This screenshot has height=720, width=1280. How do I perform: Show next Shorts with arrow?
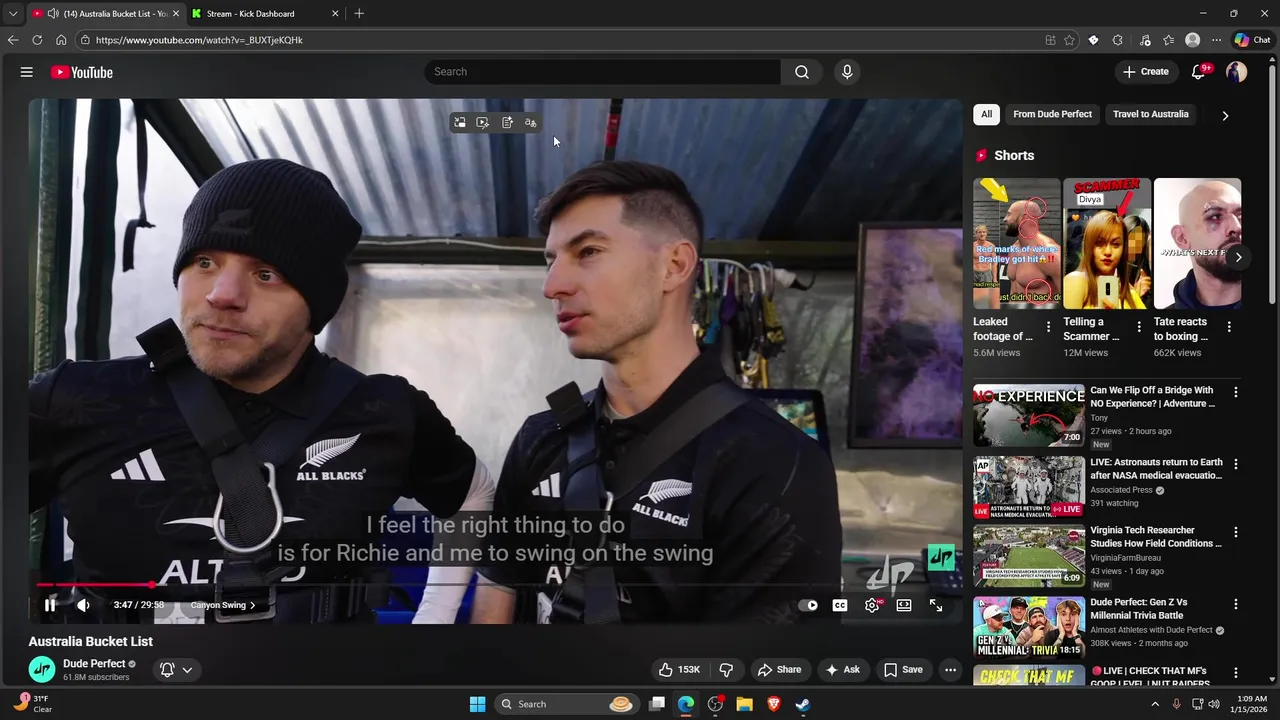(x=1238, y=257)
